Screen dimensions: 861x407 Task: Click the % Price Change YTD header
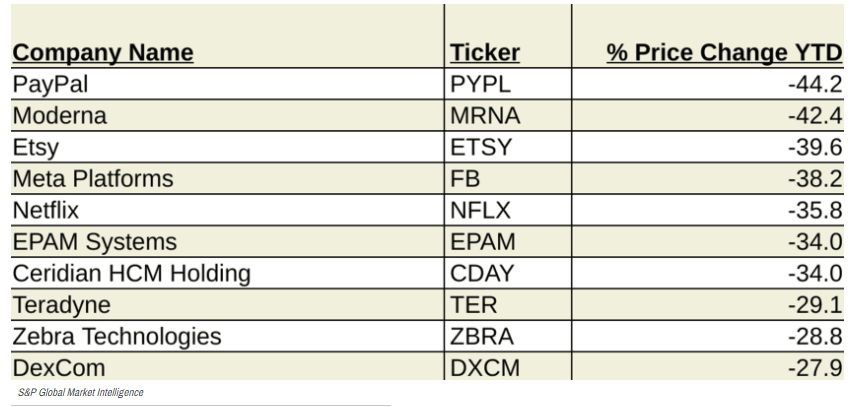pos(724,53)
